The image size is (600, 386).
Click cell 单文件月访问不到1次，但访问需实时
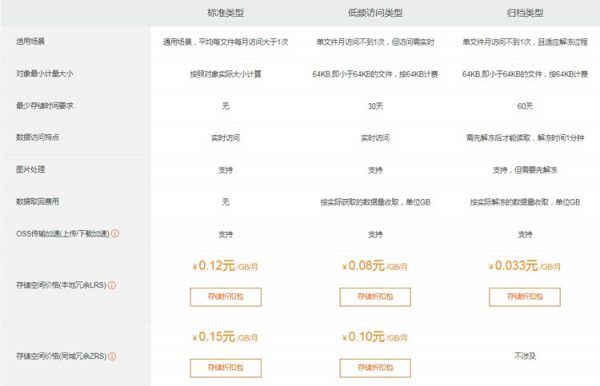pyautogui.click(x=375, y=42)
